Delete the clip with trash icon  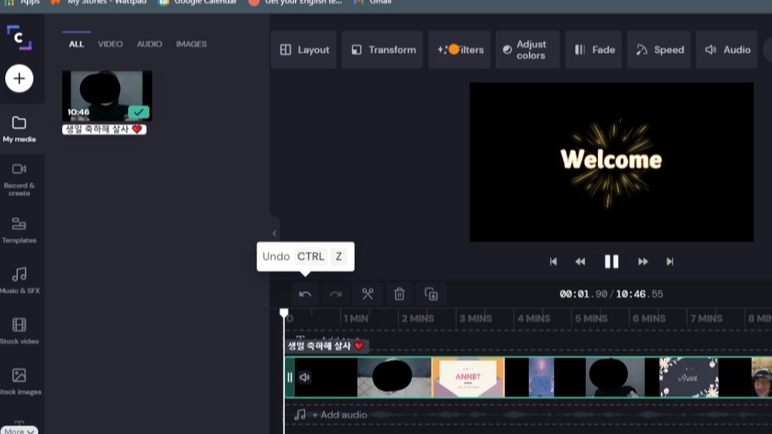click(399, 294)
